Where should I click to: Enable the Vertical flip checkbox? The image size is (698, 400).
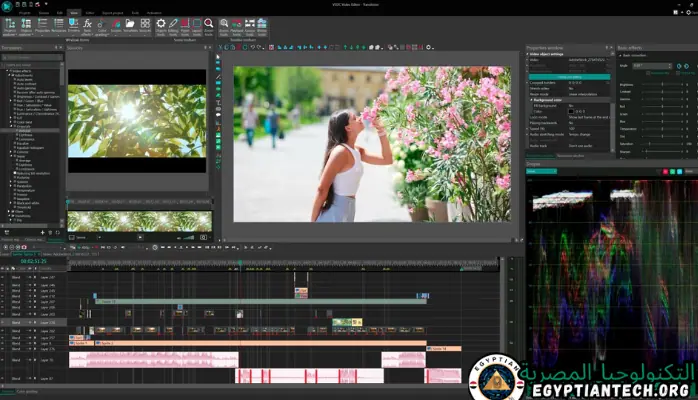(679, 73)
